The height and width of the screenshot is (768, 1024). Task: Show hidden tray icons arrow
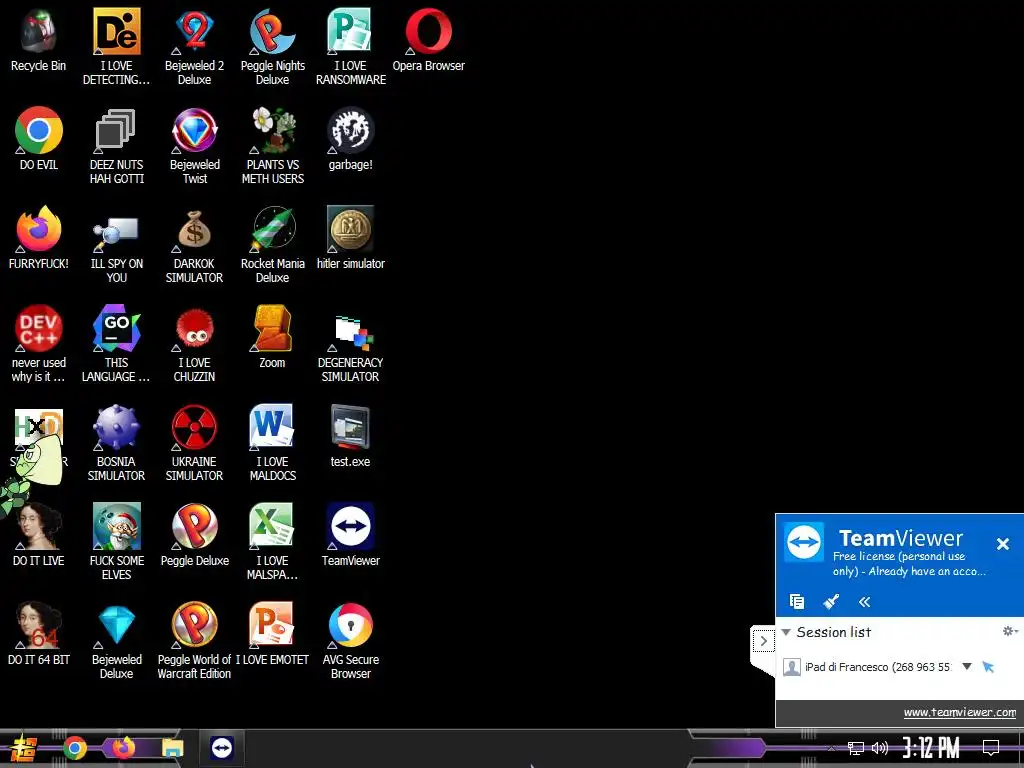[x=831, y=748]
